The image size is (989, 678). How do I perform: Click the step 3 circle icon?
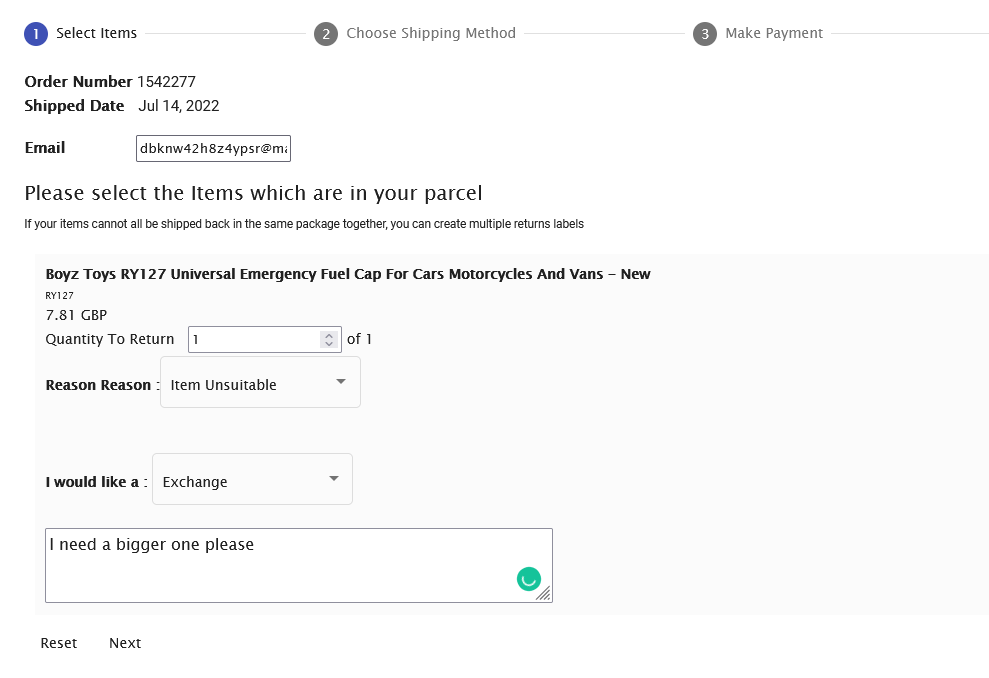[x=705, y=33]
